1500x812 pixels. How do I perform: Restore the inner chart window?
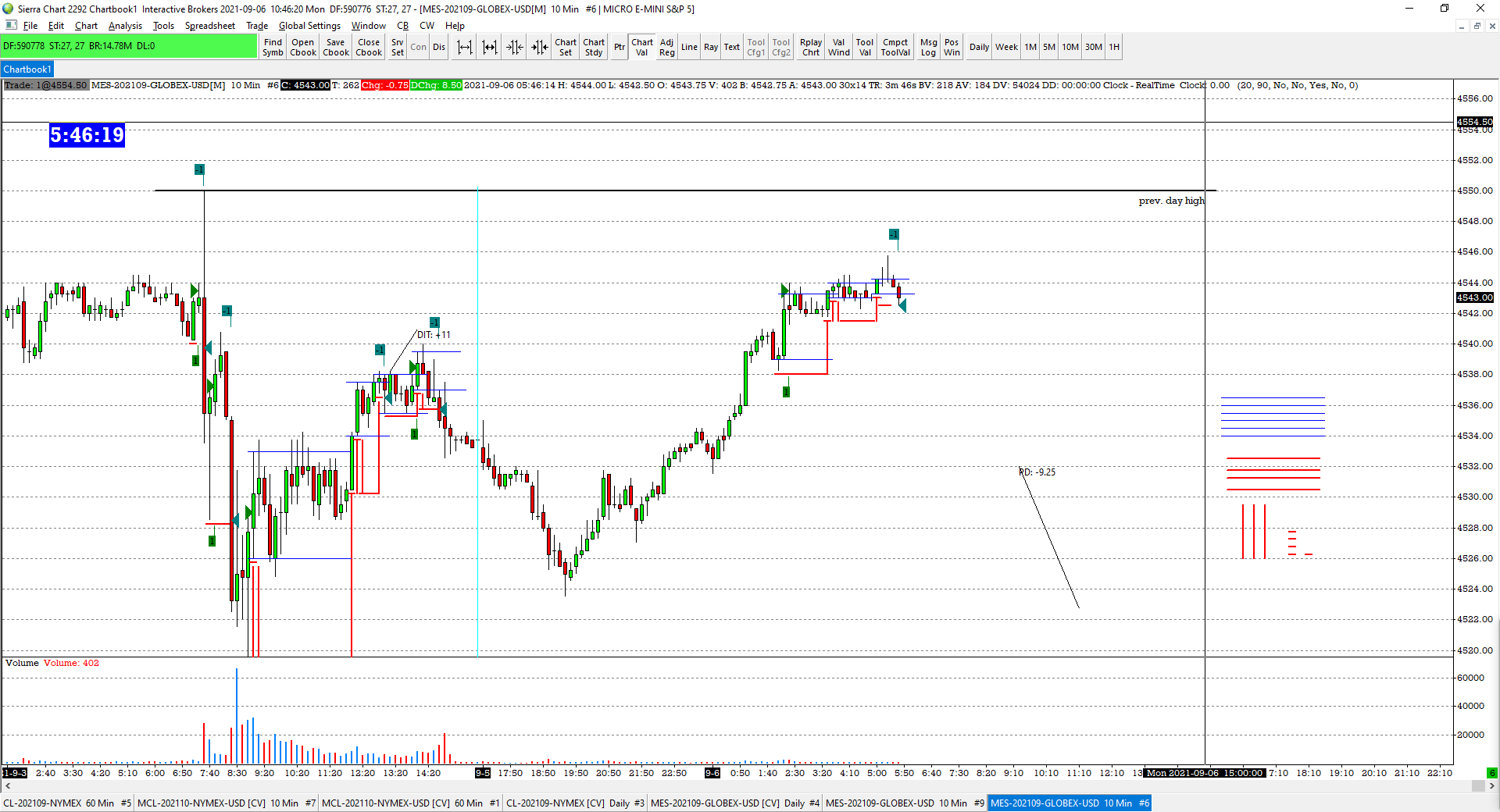pos(1477,26)
